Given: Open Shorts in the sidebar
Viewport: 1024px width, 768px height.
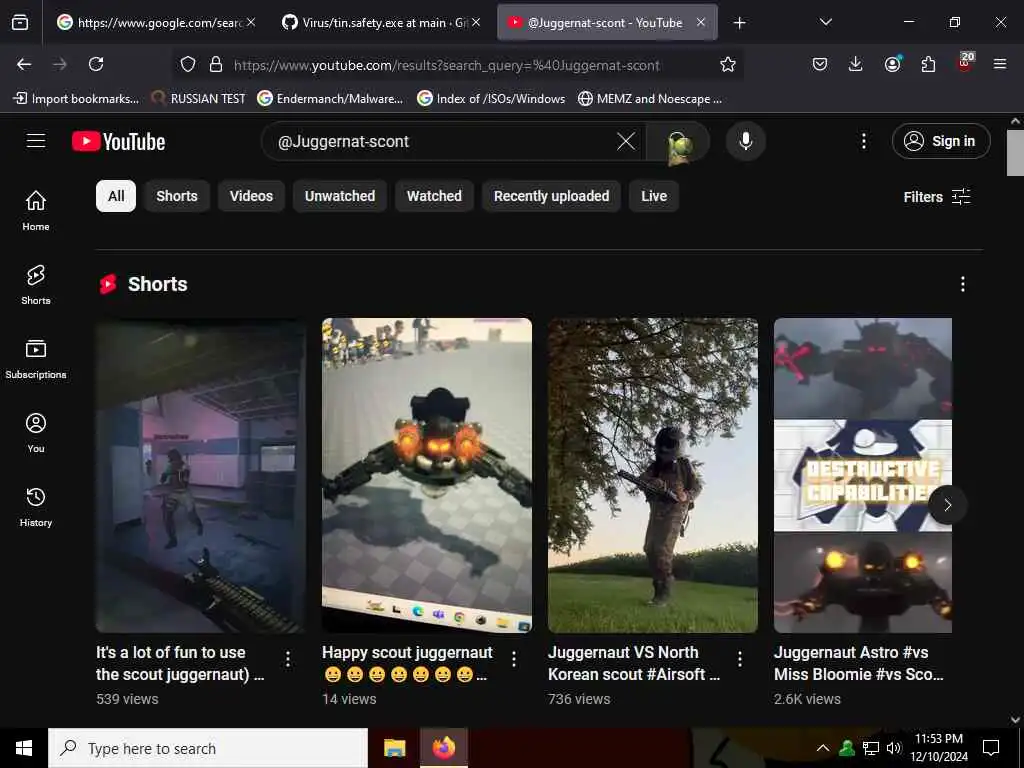Looking at the screenshot, I should tap(36, 285).
